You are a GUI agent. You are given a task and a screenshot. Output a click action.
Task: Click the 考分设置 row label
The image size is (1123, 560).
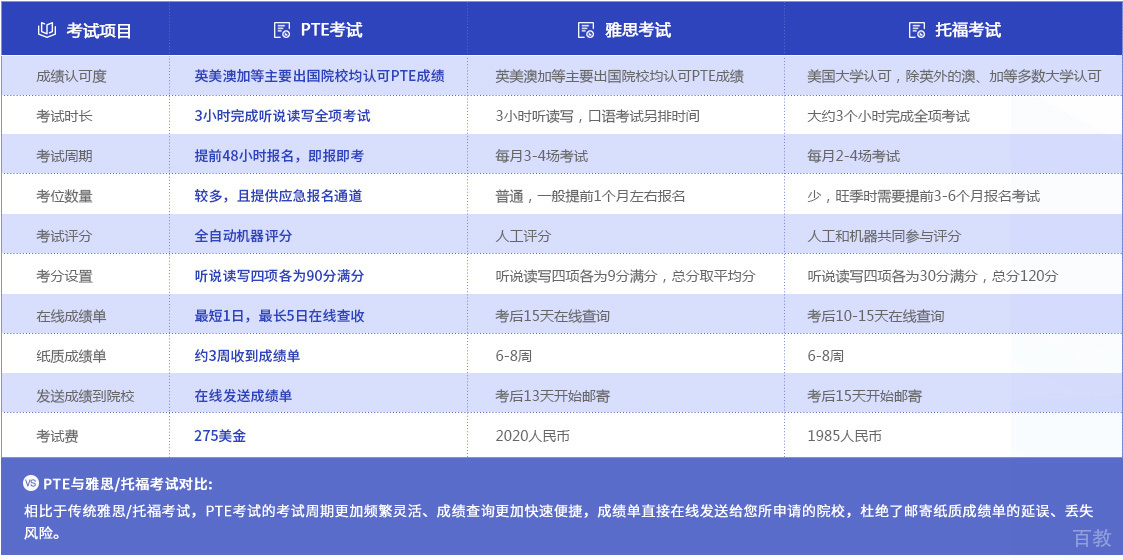tap(64, 276)
